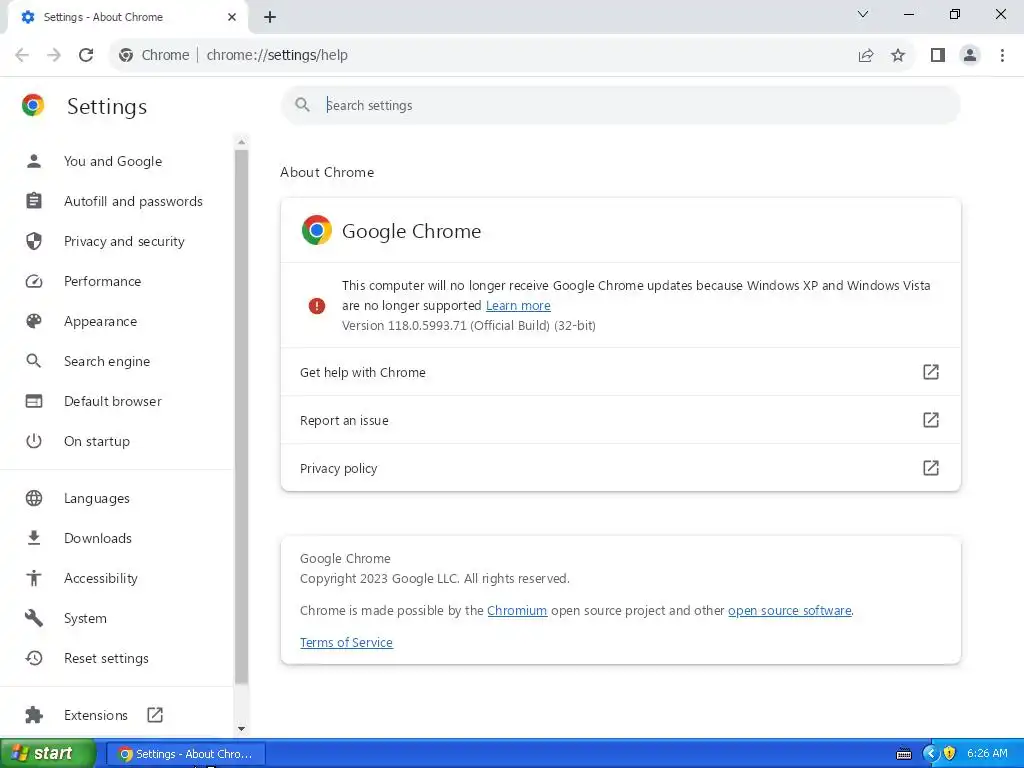This screenshot has width=1024, height=768.
Task: Click the Languages globe icon
Action: click(x=33, y=498)
